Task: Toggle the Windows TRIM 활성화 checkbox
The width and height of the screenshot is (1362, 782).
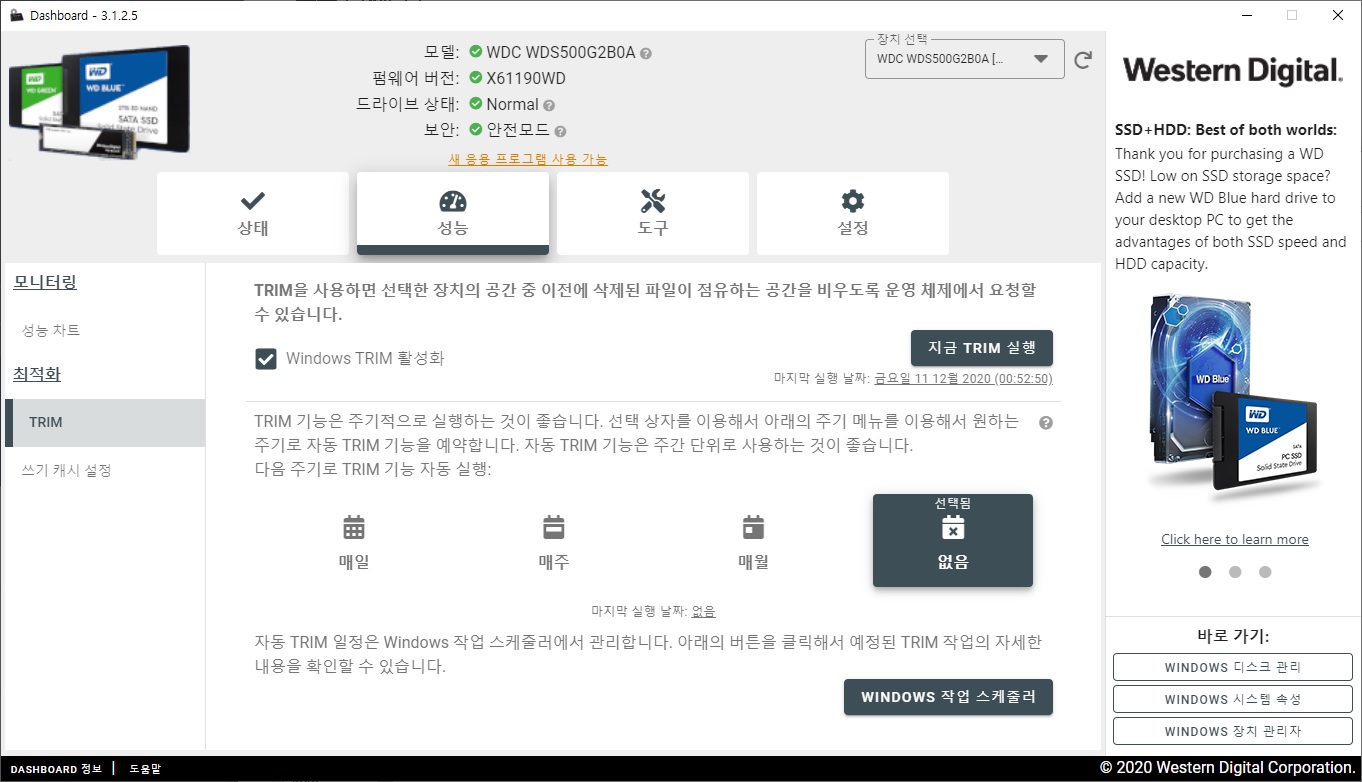Action: pos(266,358)
